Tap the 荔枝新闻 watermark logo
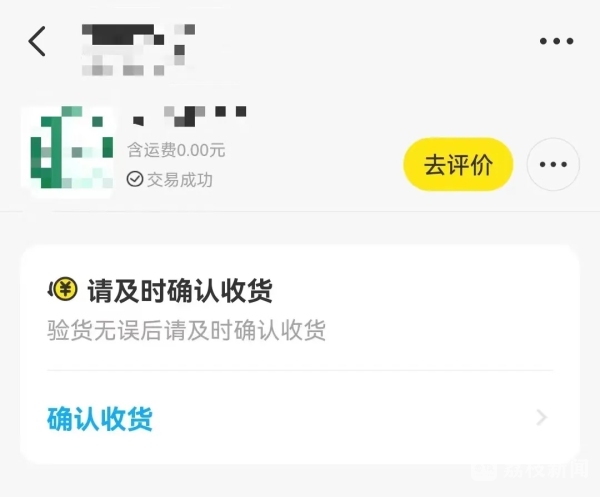Viewport: 600px width, 497px height. [x=484, y=470]
